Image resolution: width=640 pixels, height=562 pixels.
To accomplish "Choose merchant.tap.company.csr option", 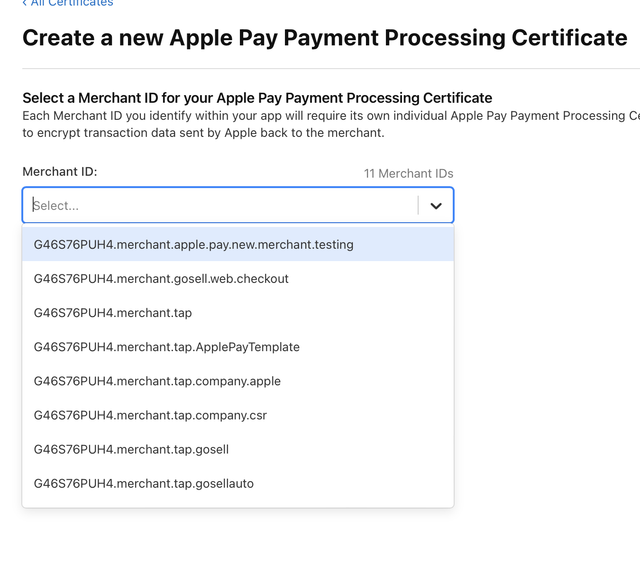I will [x=238, y=415].
